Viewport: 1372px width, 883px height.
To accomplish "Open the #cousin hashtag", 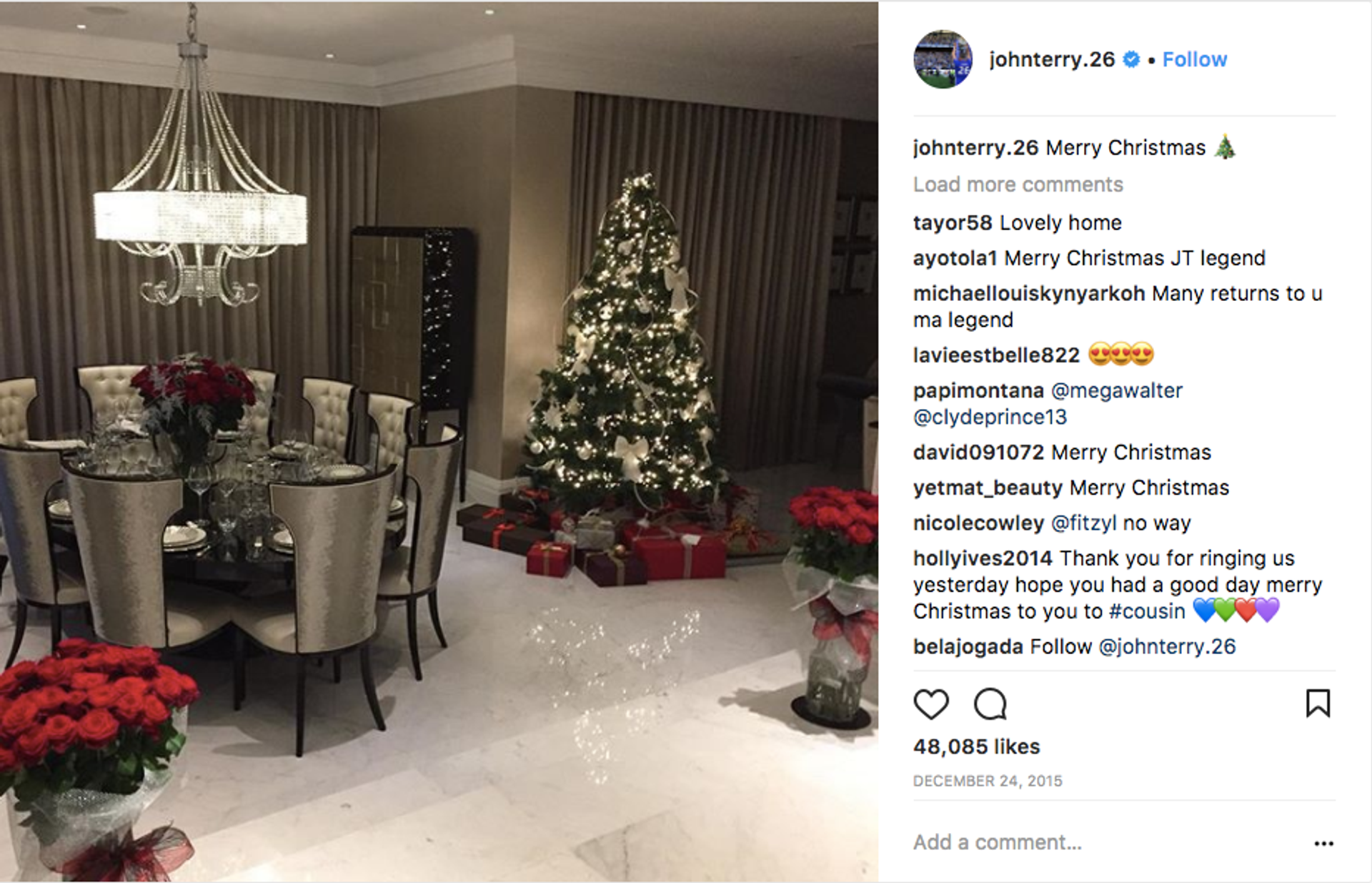I will coord(1147,611).
